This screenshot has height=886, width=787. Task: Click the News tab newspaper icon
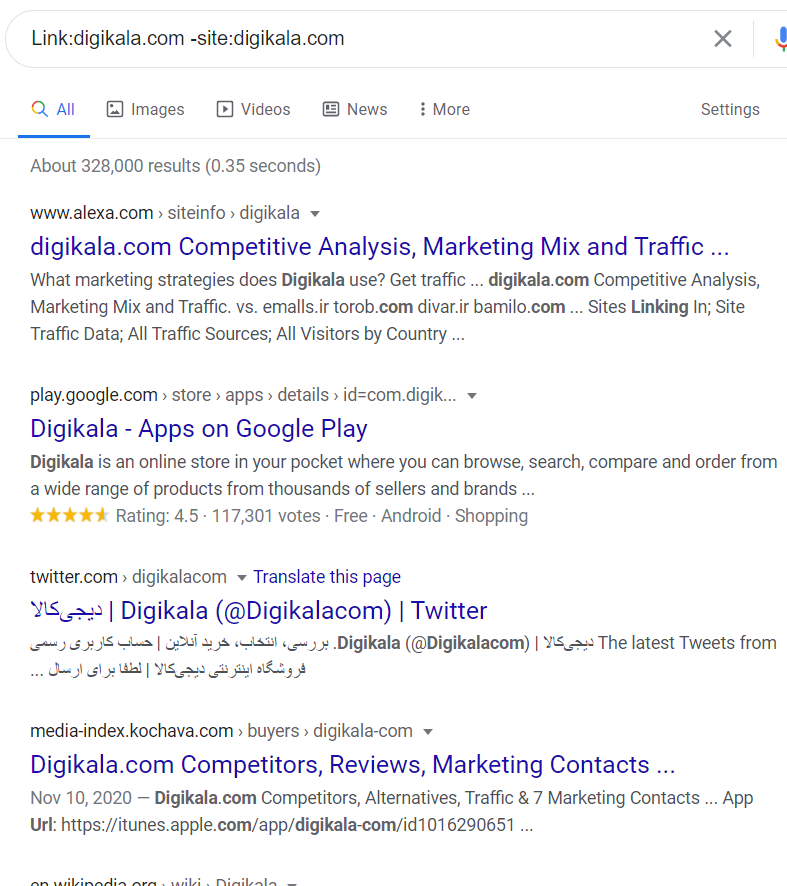331,109
